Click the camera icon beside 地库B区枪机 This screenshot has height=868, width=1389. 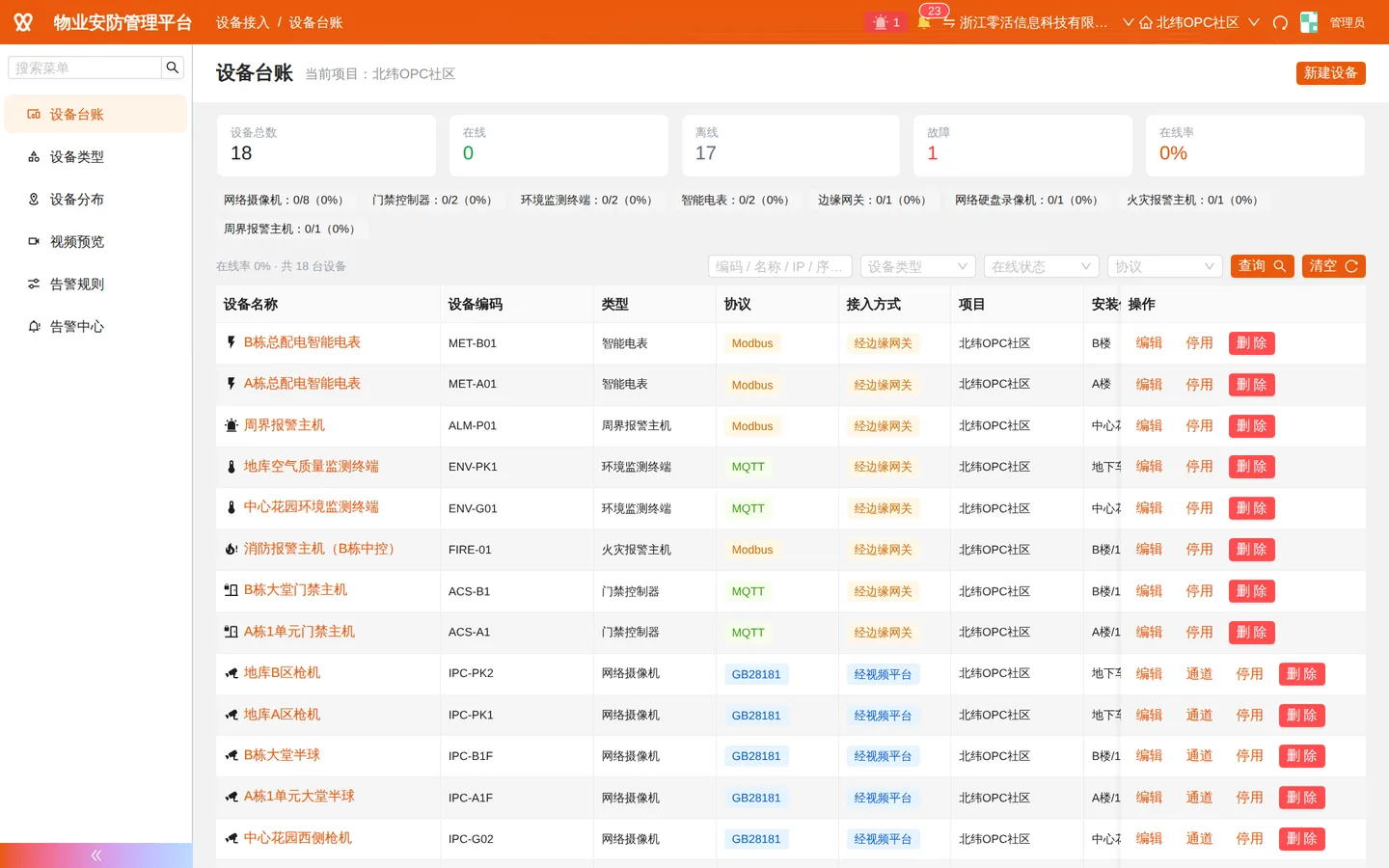click(231, 673)
